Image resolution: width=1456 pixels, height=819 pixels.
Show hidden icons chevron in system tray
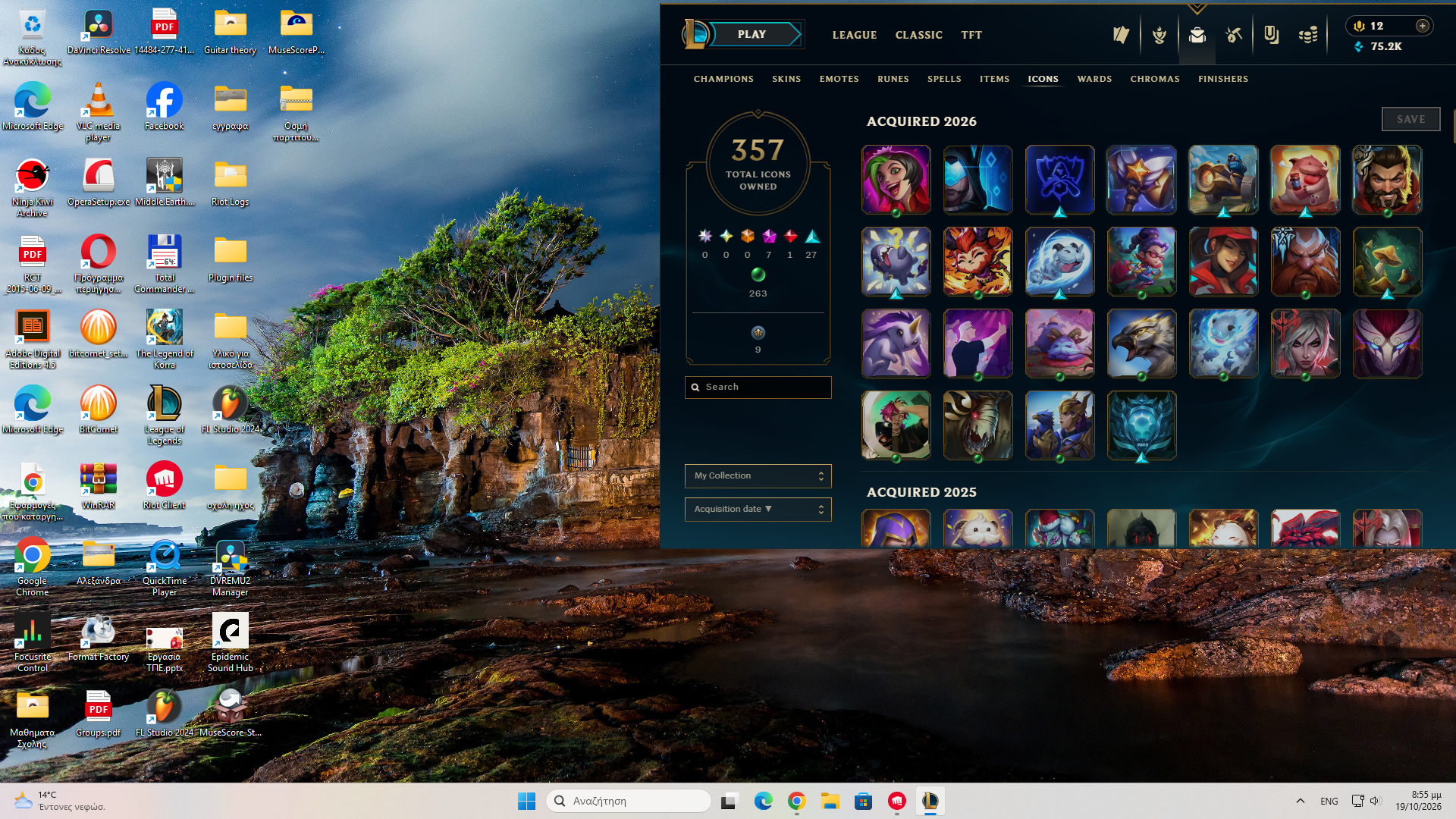[x=1301, y=801]
